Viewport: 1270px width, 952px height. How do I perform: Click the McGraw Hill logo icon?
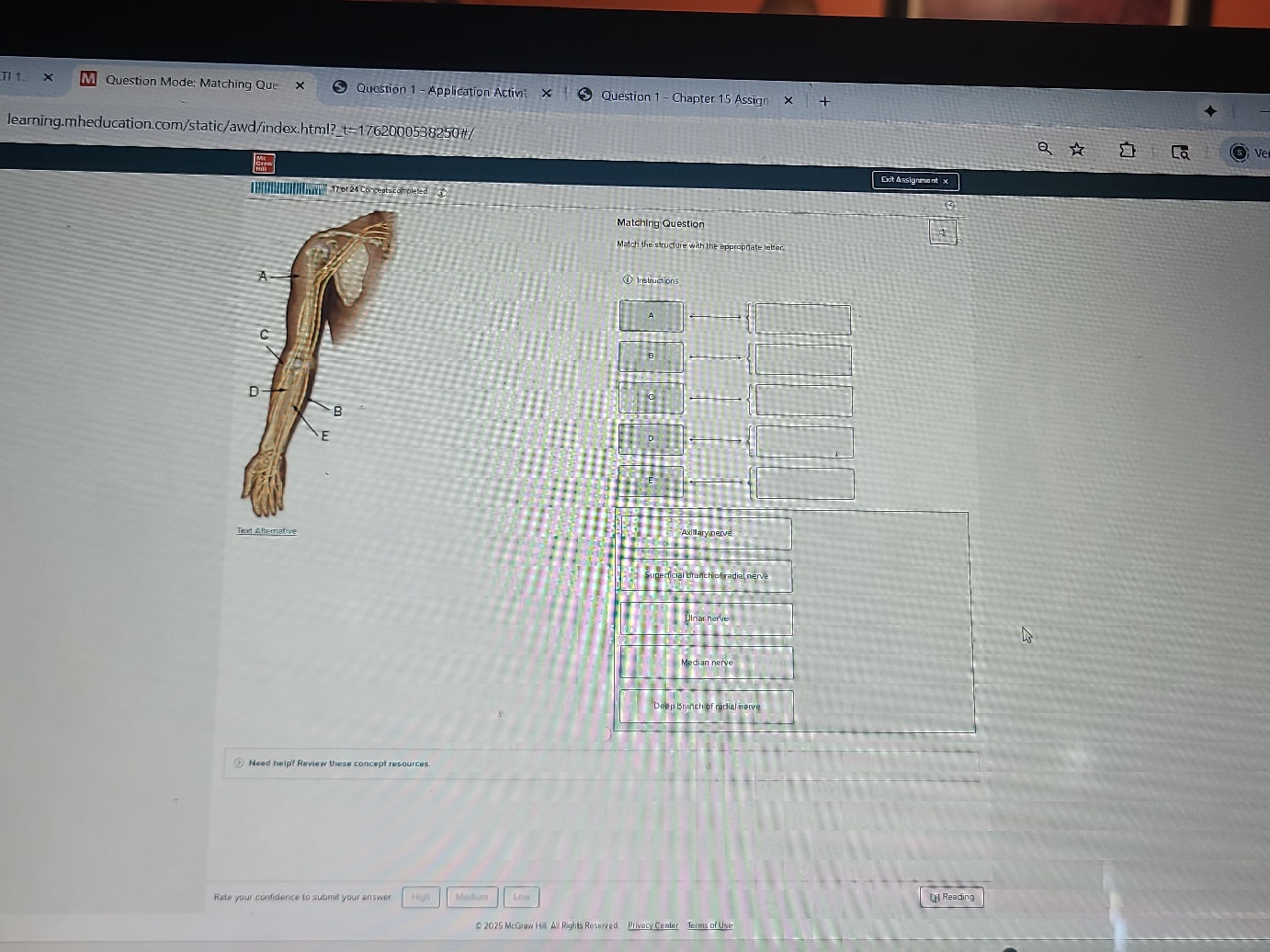pos(264,164)
